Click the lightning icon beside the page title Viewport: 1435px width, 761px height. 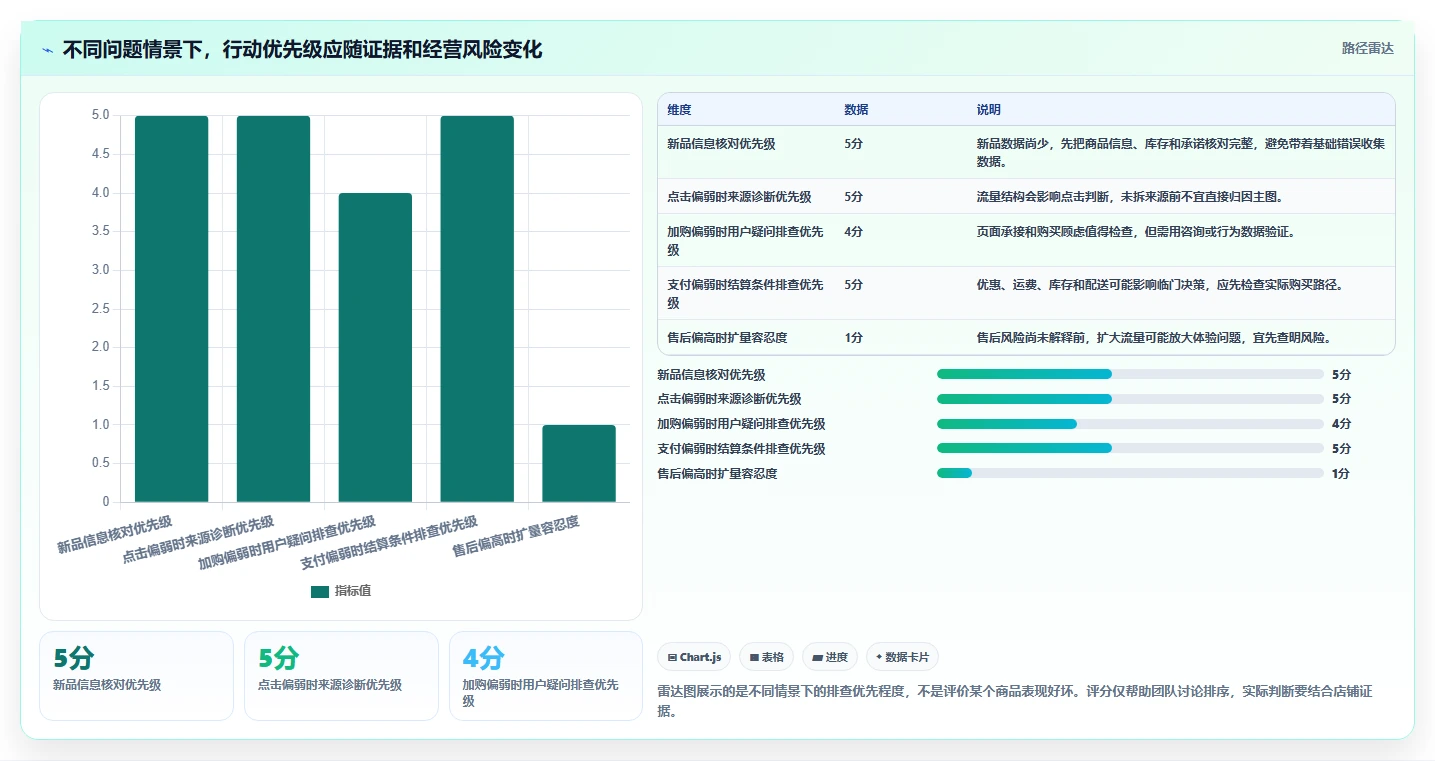click(48, 50)
